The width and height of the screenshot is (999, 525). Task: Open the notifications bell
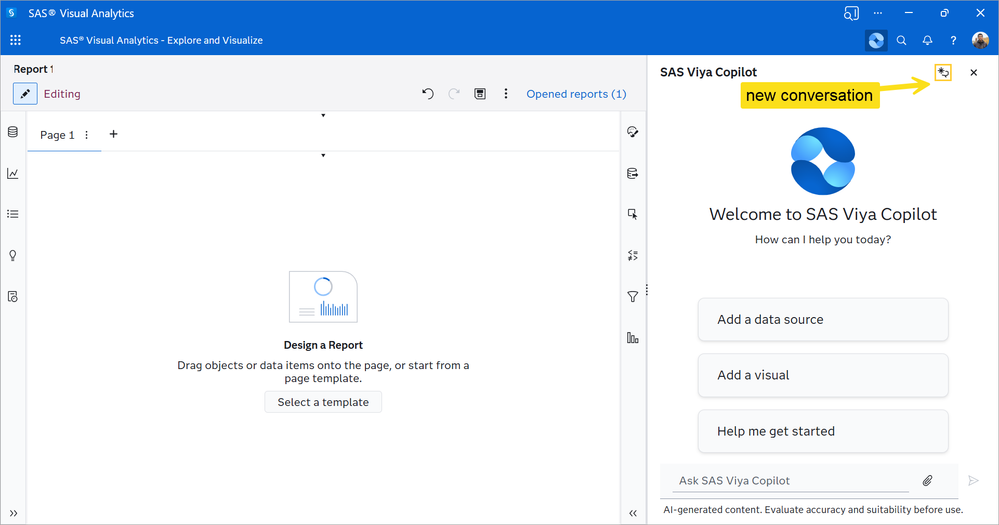(927, 40)
